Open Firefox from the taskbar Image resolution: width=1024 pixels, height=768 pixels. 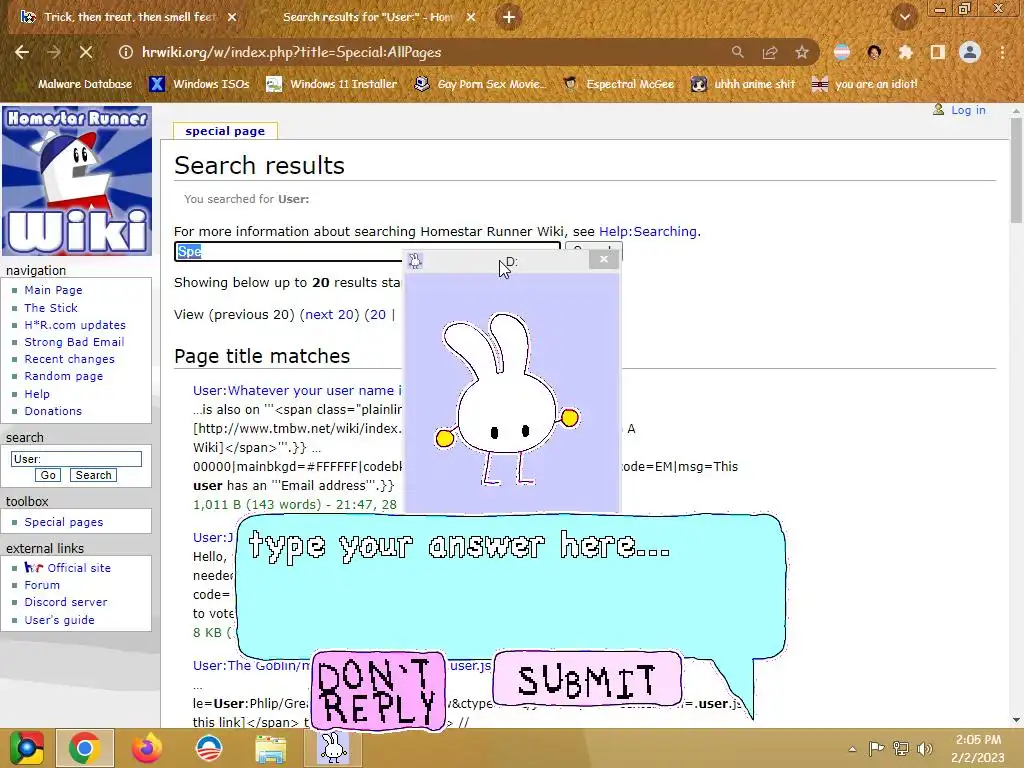[x=147, y=748]
